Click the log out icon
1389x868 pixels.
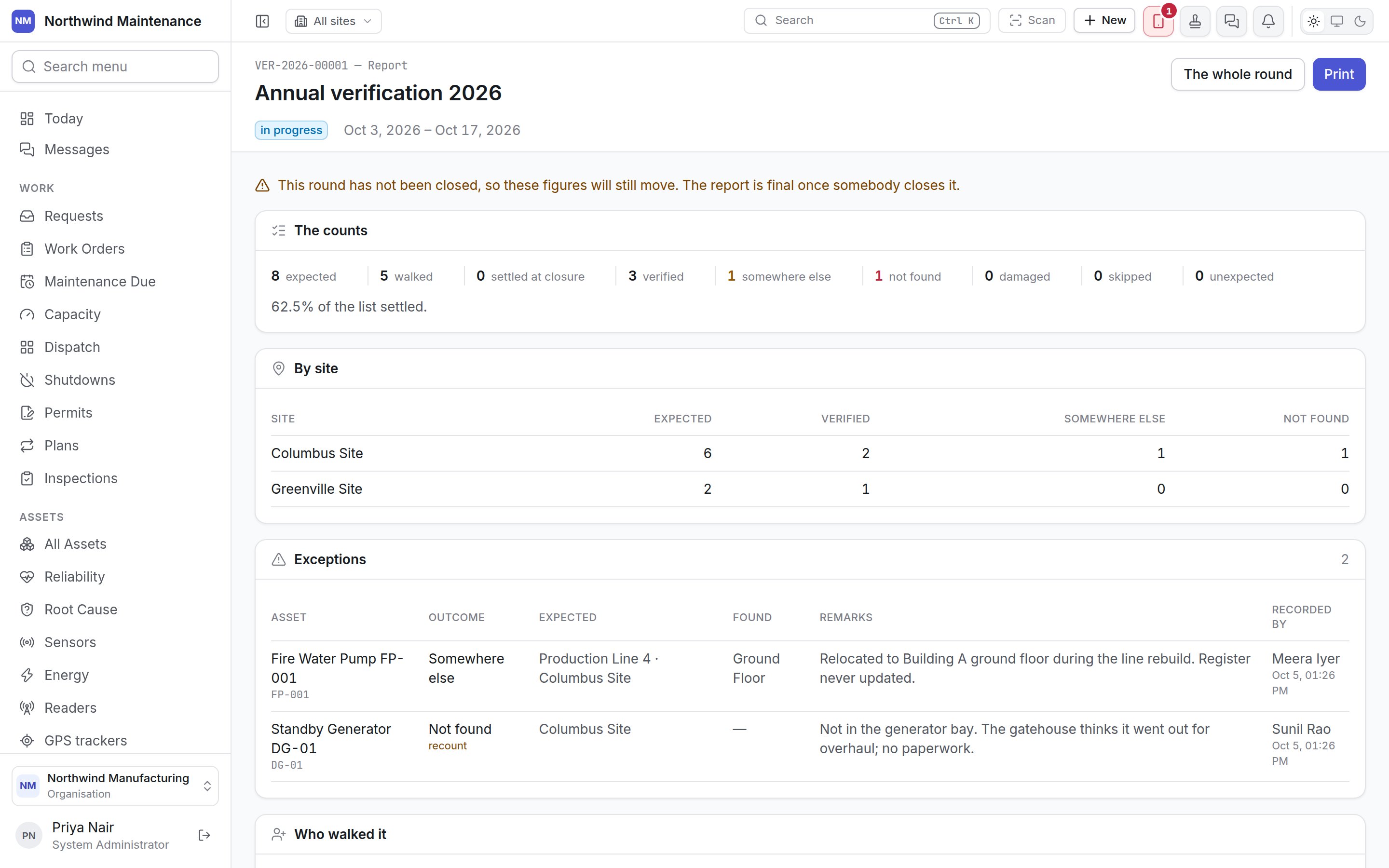click(x=204, y=835)
